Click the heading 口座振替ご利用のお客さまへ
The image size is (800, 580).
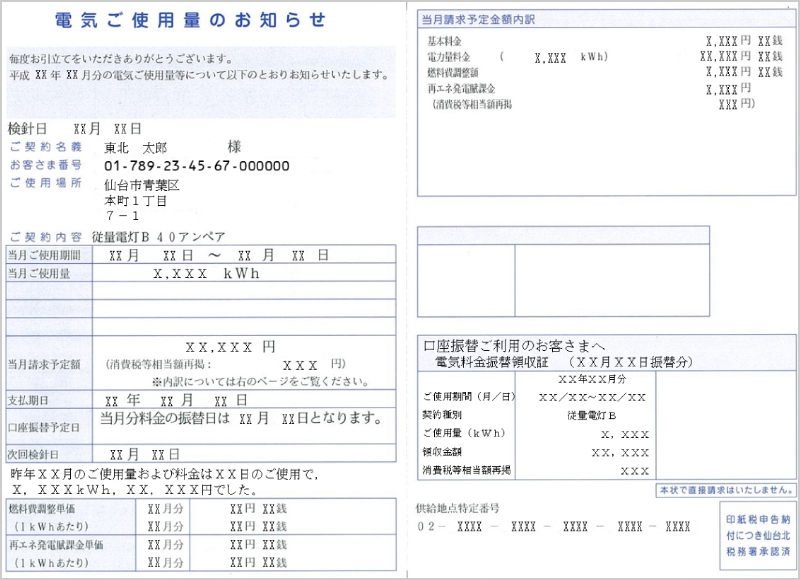click(x=514, y=346)
